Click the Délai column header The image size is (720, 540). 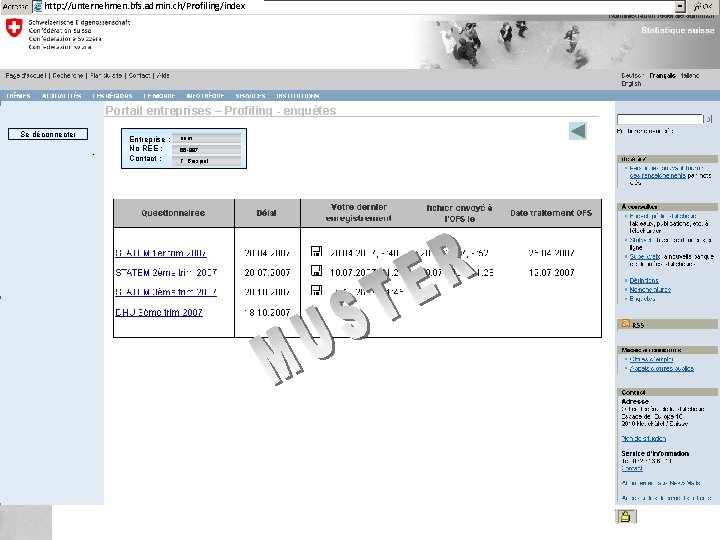click(266, 213)
